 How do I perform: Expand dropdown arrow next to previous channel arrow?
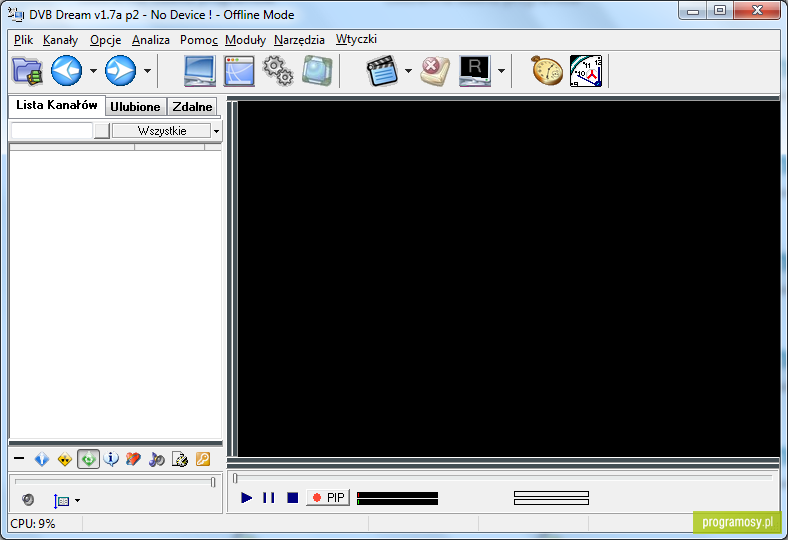pyautogui.click(x=93, y=71)
